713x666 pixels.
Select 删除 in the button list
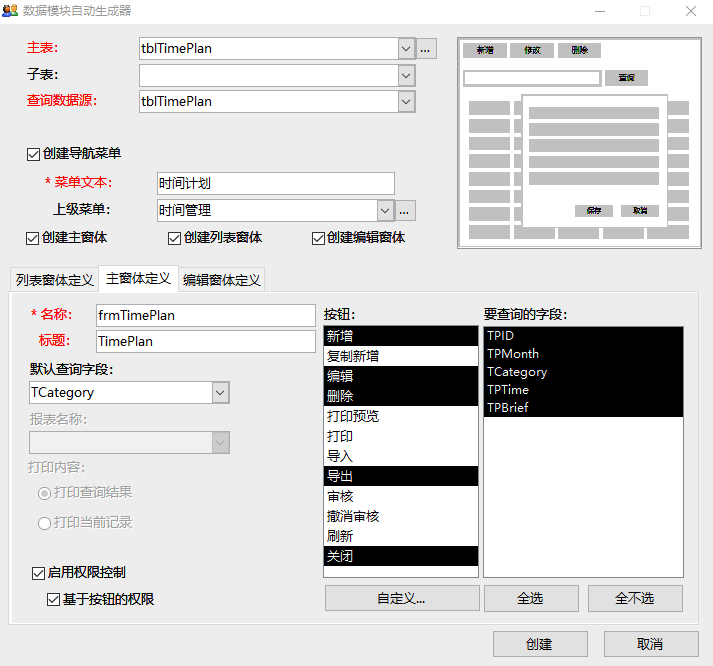(x=401, y=396)
